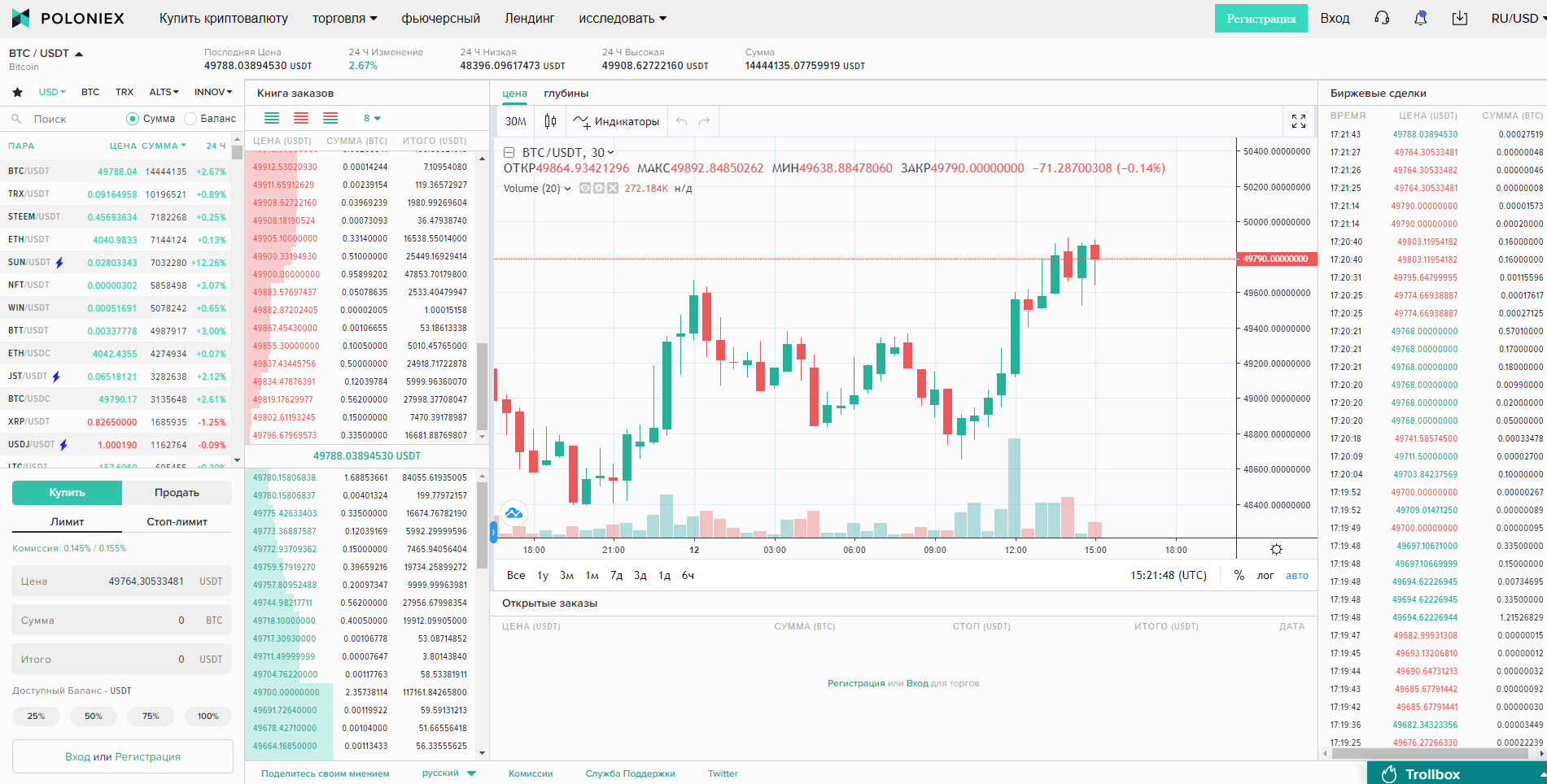
Task: Toggle auto scale on chart
Action: [1297, 575]
